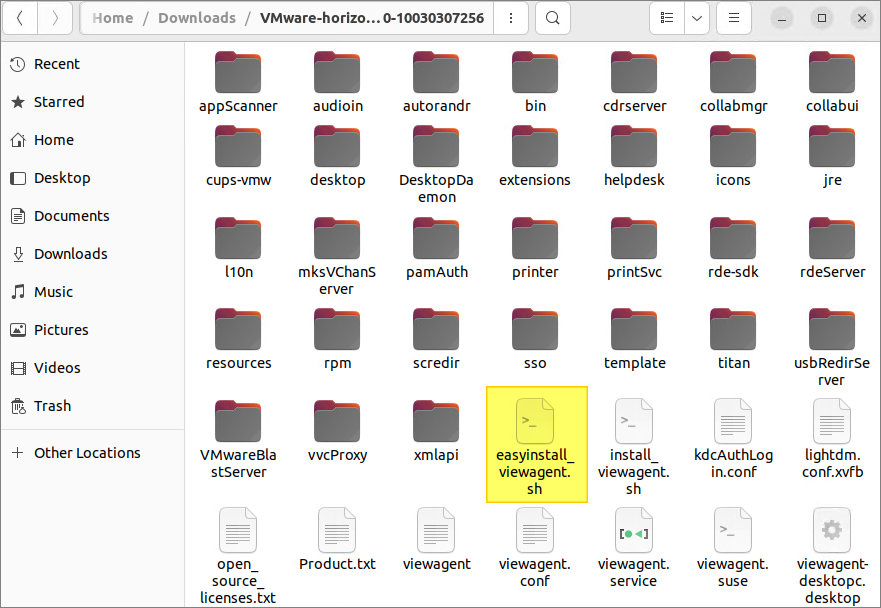Open Other Locations in the sidebar
881x608 pixels.
click(x=87, y=453)
